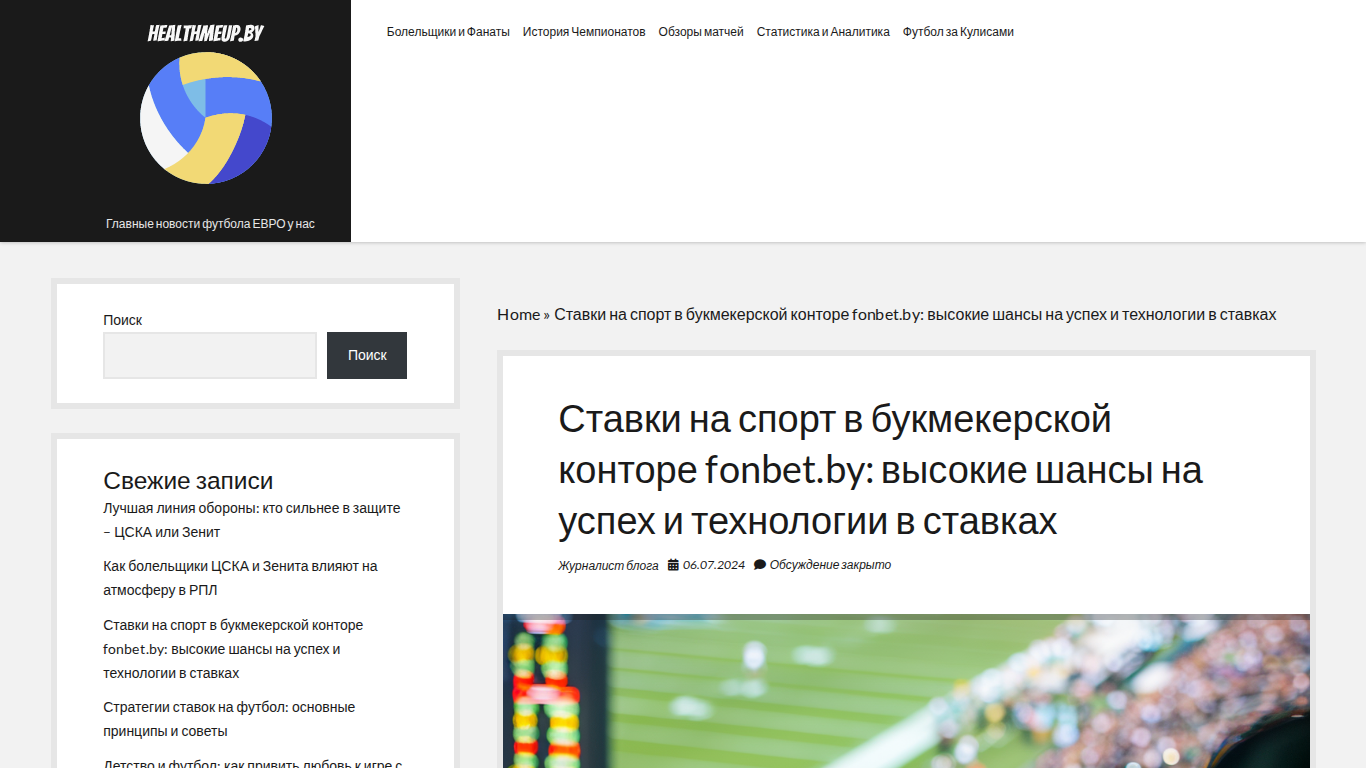Viewport: 1366px width, 768px height.
Task: Click the site tagline about ЕВРО football news
Action: point(210,224)
